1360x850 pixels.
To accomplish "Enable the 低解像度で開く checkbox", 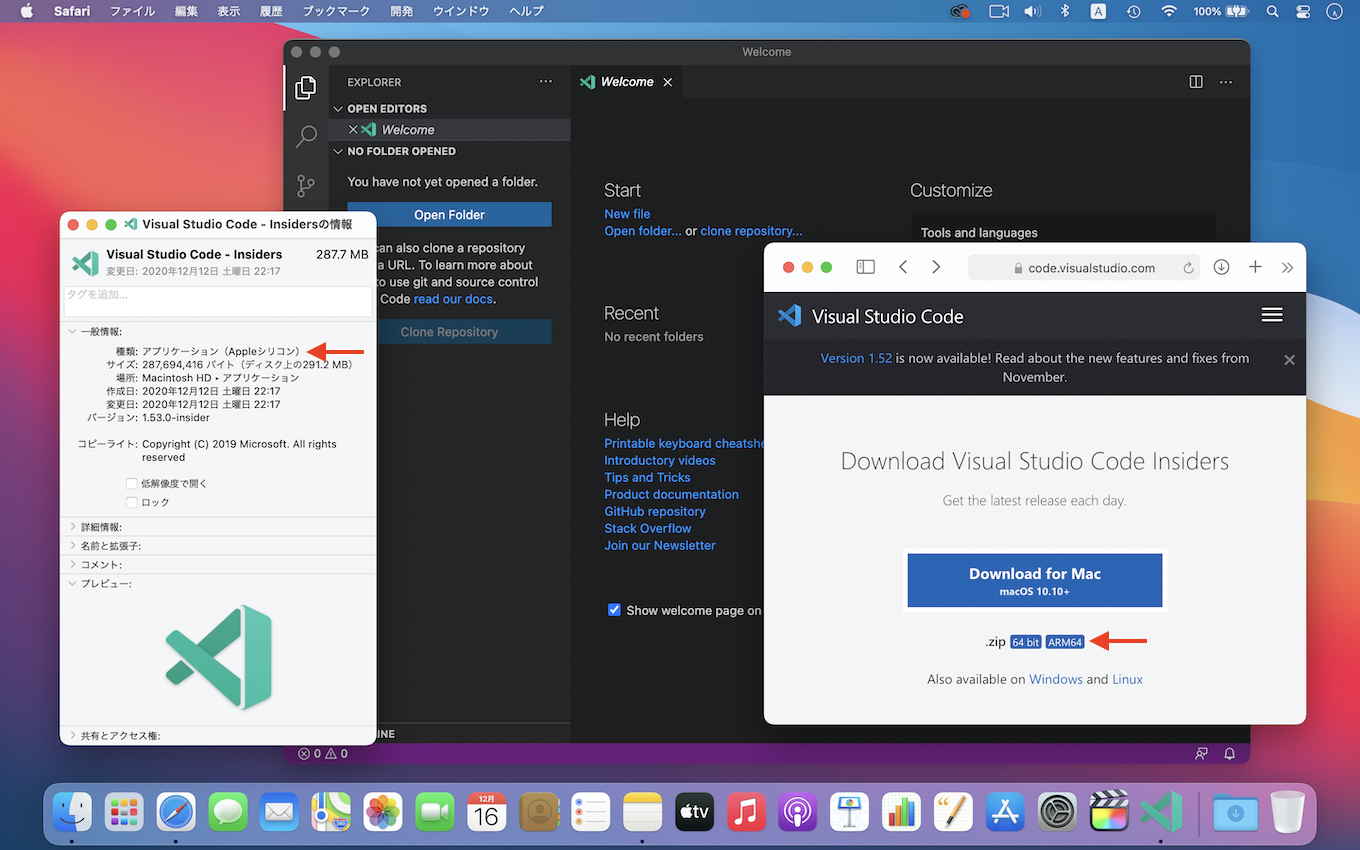I will pyautogui.click(x=132, y=484).
